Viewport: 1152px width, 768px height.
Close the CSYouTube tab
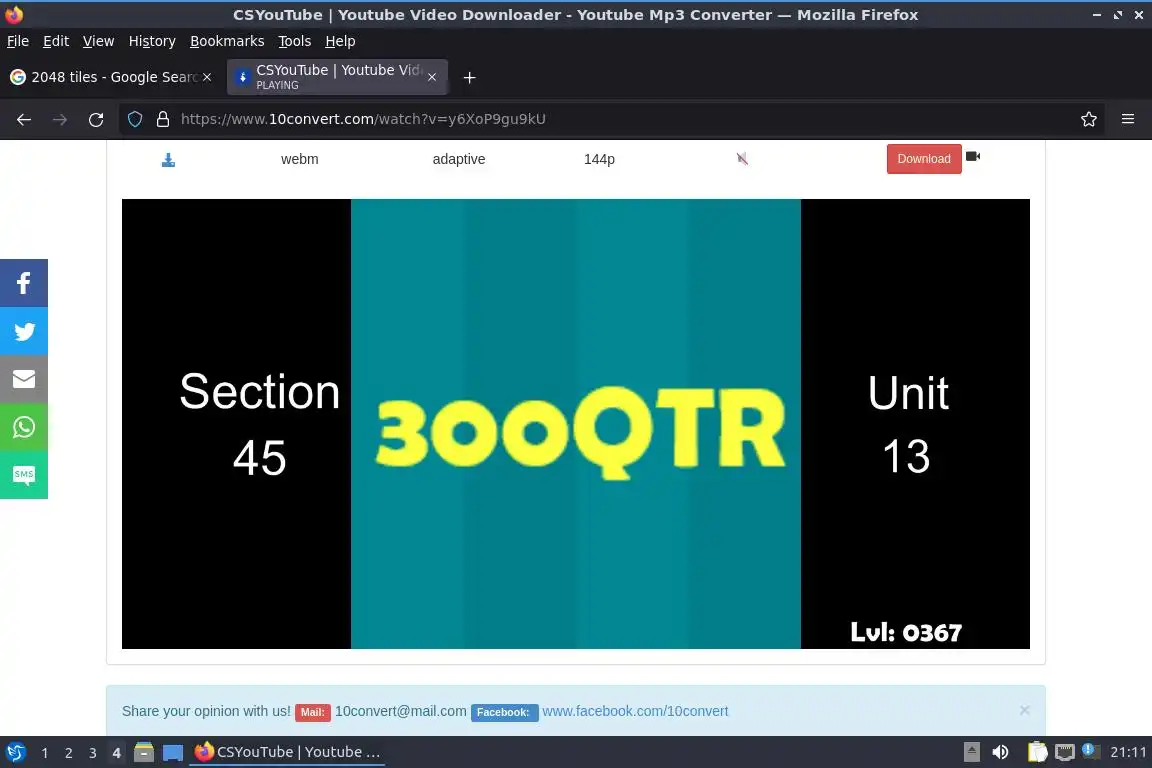point(432,77)
